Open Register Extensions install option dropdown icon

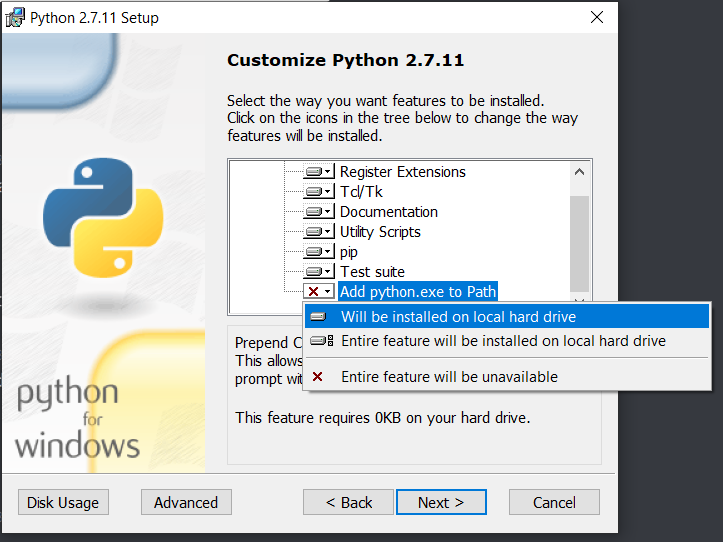pos(319,172)
